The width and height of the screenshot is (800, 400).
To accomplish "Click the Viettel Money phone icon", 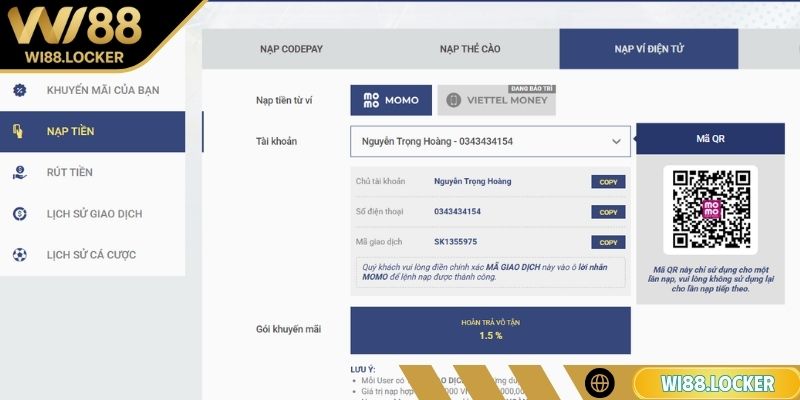I will tap(454, 100).
